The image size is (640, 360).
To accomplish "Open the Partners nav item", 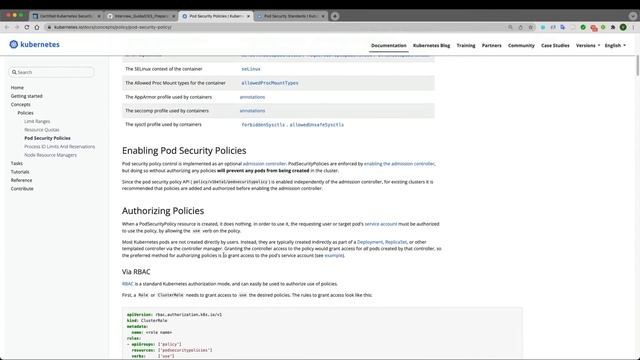I will pyautogui.click(x=491, y=45).
